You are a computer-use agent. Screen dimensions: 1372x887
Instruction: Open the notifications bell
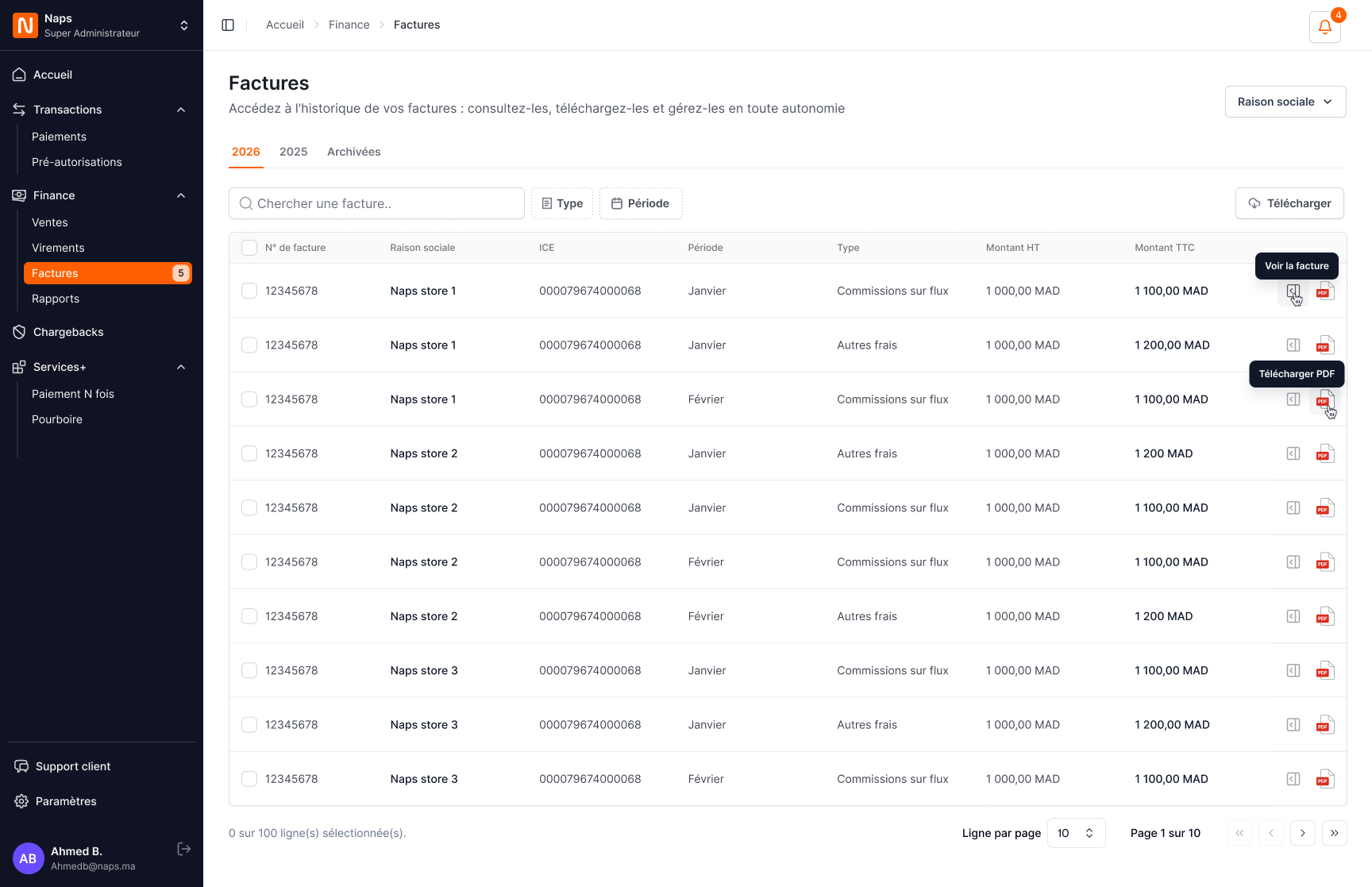click(x=1324, y=26)
